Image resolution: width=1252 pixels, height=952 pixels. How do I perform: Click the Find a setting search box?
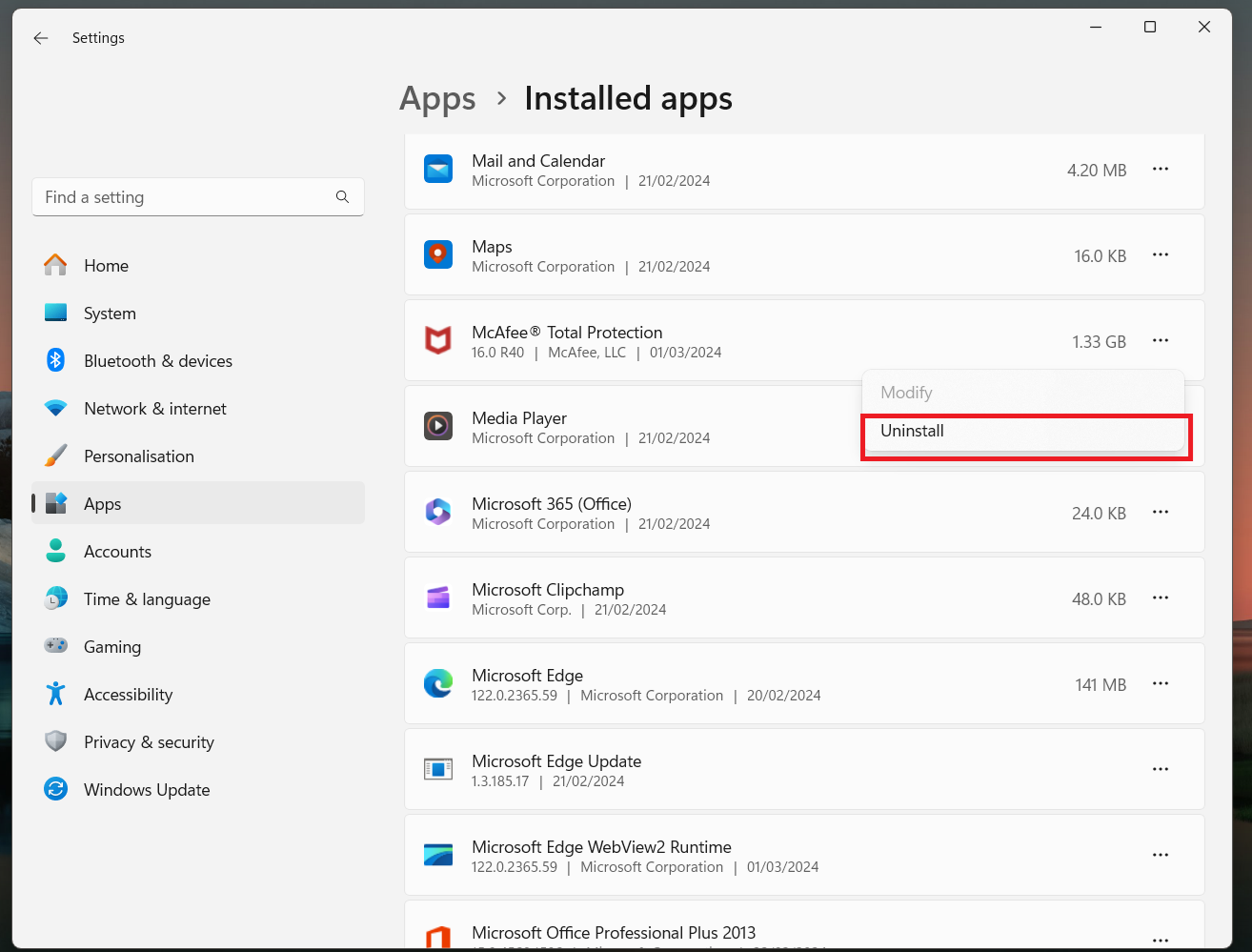coord(186,197)
